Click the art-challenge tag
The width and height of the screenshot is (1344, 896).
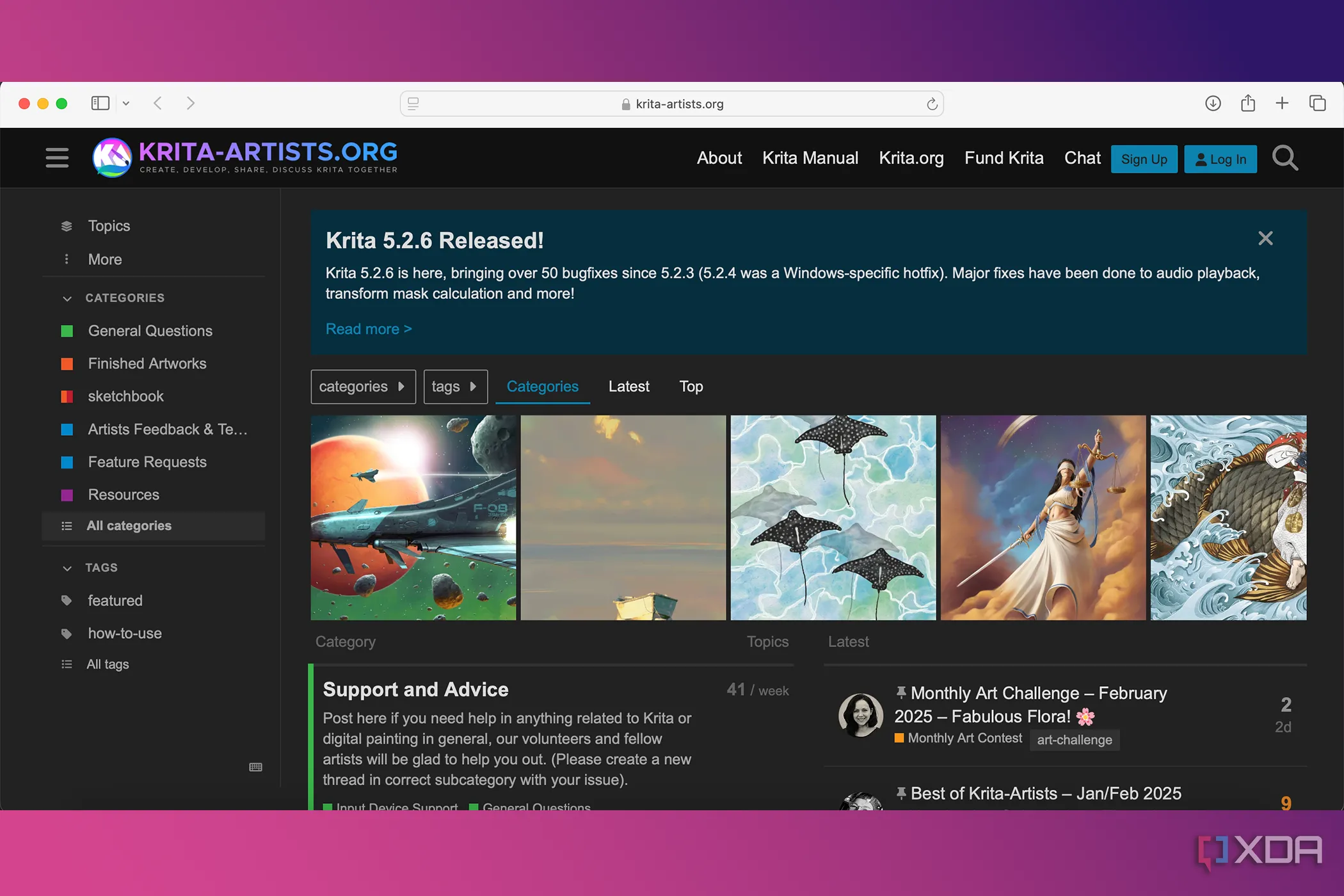[x=1075, y=740]
